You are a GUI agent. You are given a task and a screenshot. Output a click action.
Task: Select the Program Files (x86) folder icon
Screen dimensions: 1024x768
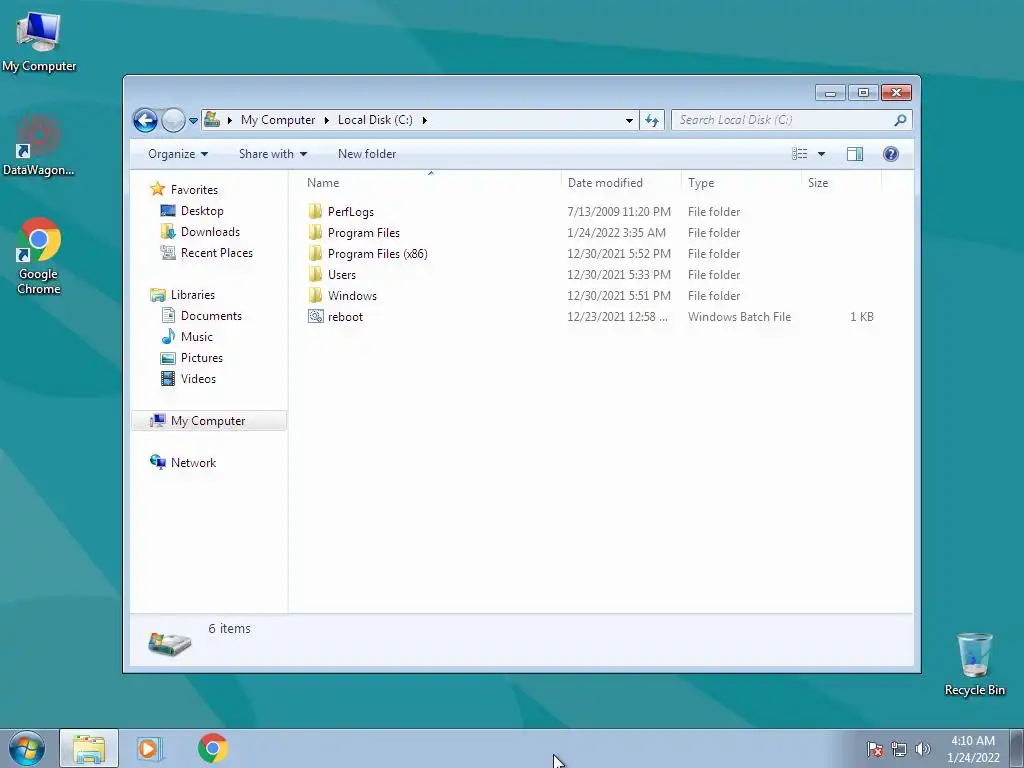tap(315, 253)
